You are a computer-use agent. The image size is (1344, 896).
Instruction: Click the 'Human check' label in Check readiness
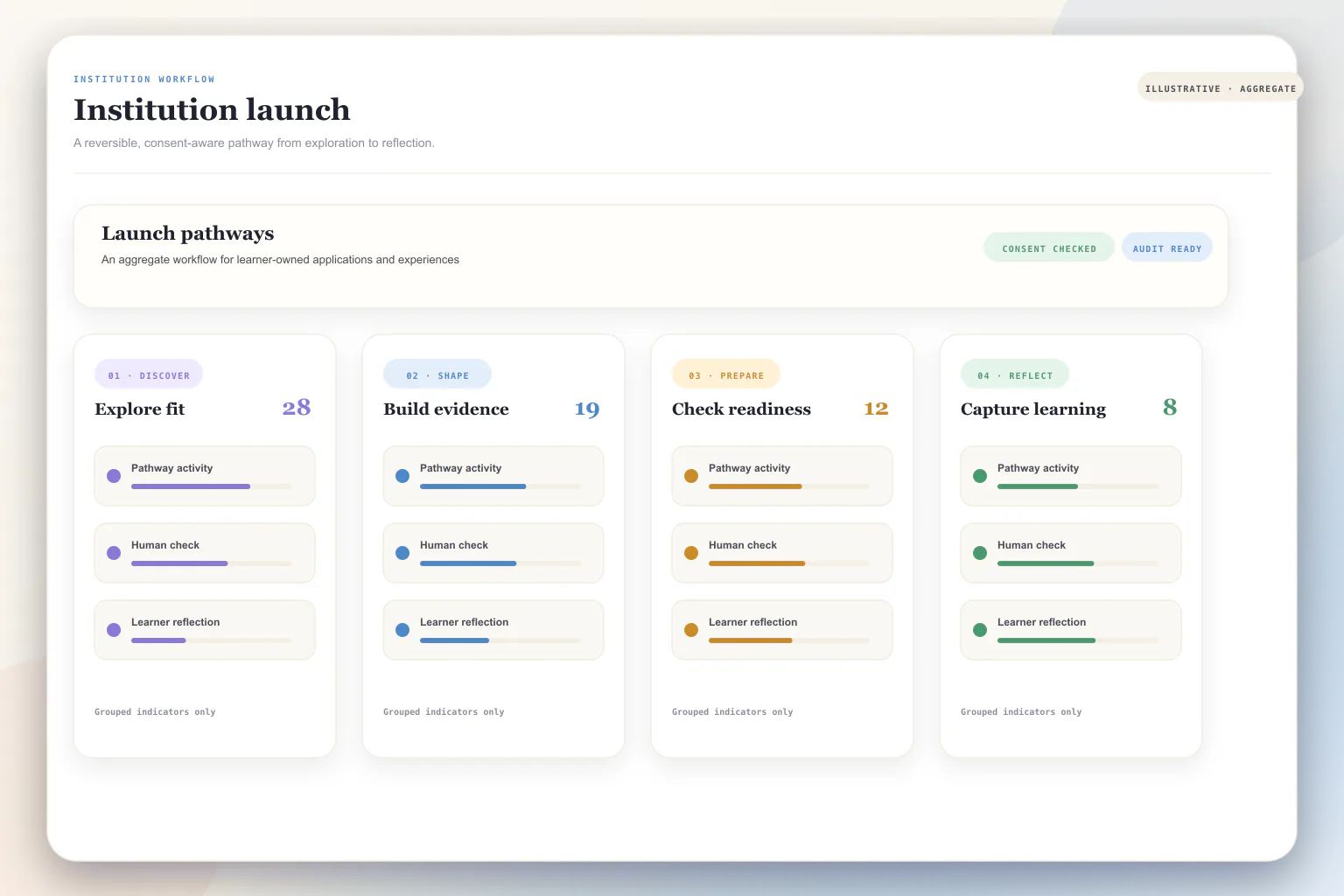point(743,545)
